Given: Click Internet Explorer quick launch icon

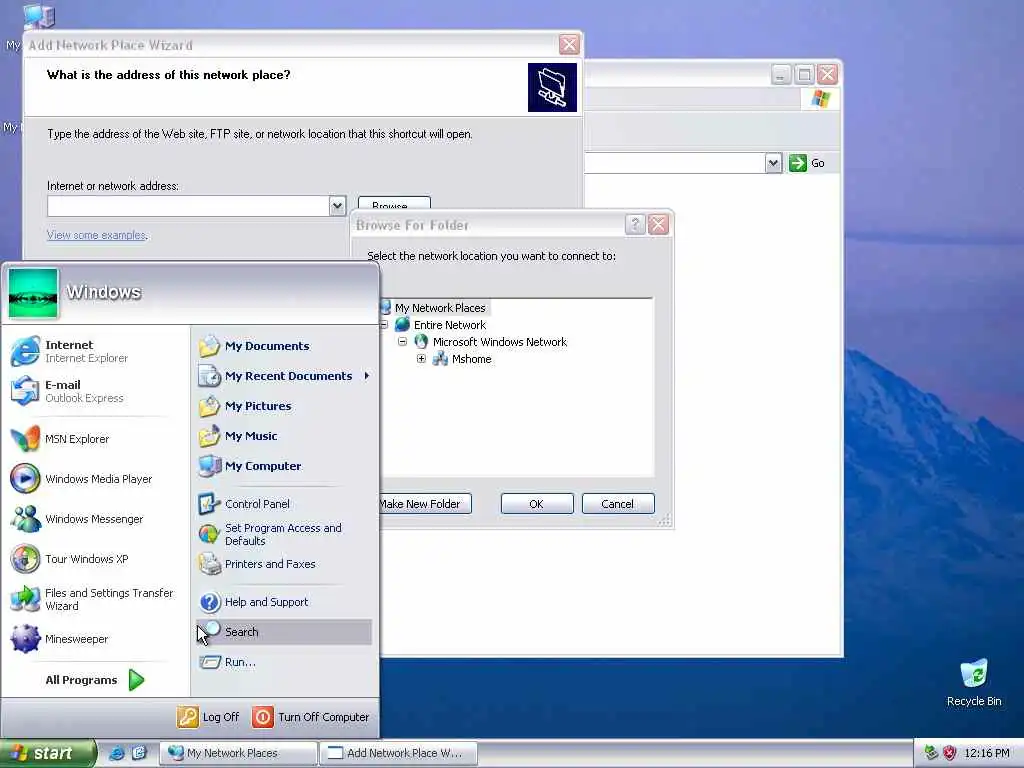Looking at the screenshot, I should (117, 753).
